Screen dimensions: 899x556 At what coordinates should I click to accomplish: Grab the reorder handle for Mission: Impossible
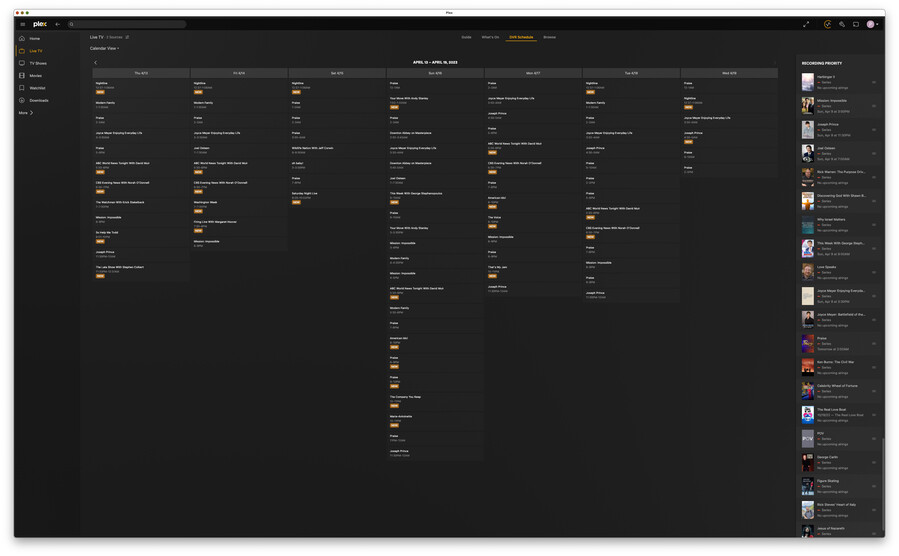tap(874, 106)
